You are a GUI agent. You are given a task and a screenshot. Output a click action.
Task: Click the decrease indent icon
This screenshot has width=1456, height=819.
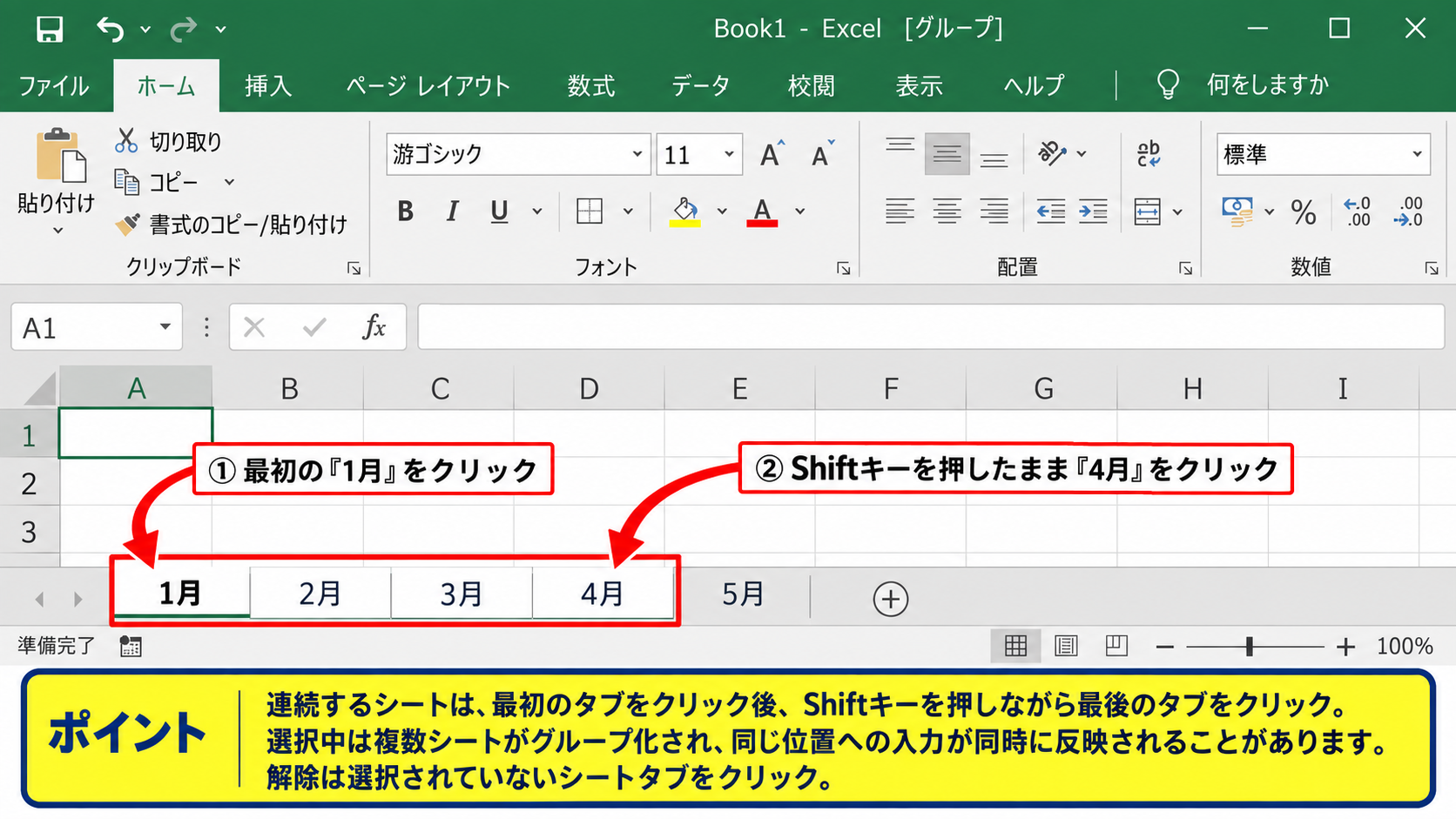(x=1050, y=211)
